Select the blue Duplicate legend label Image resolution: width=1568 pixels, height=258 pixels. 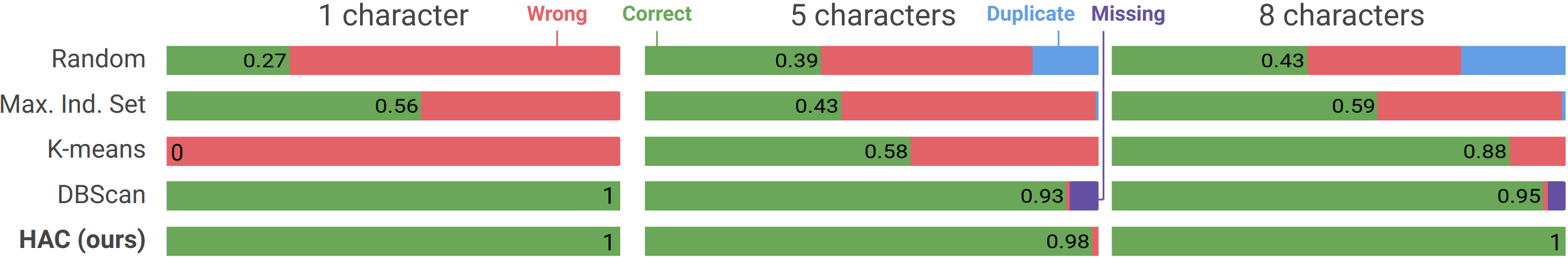point(1030,14)
